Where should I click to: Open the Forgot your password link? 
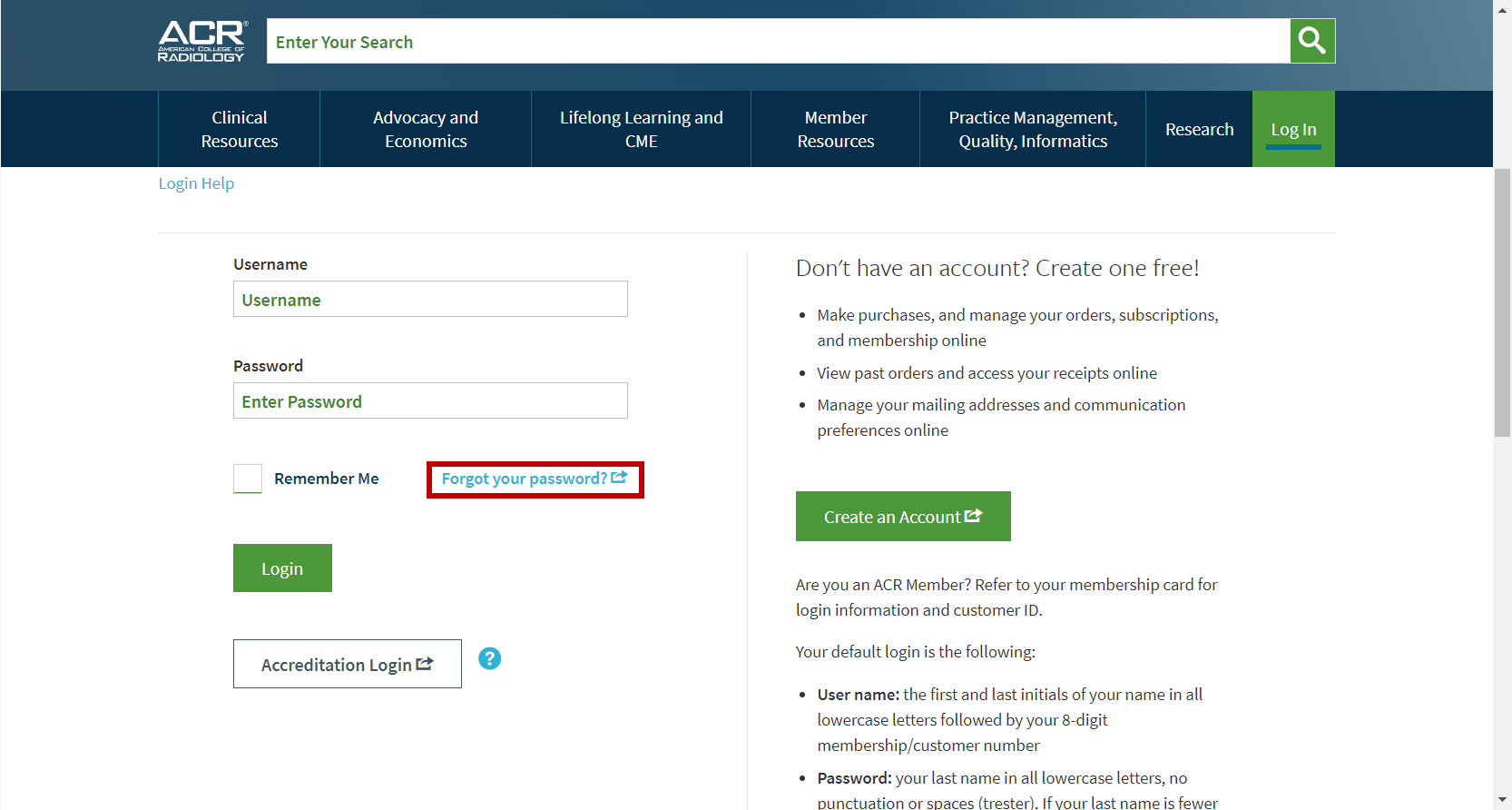[x=535, y=479]
